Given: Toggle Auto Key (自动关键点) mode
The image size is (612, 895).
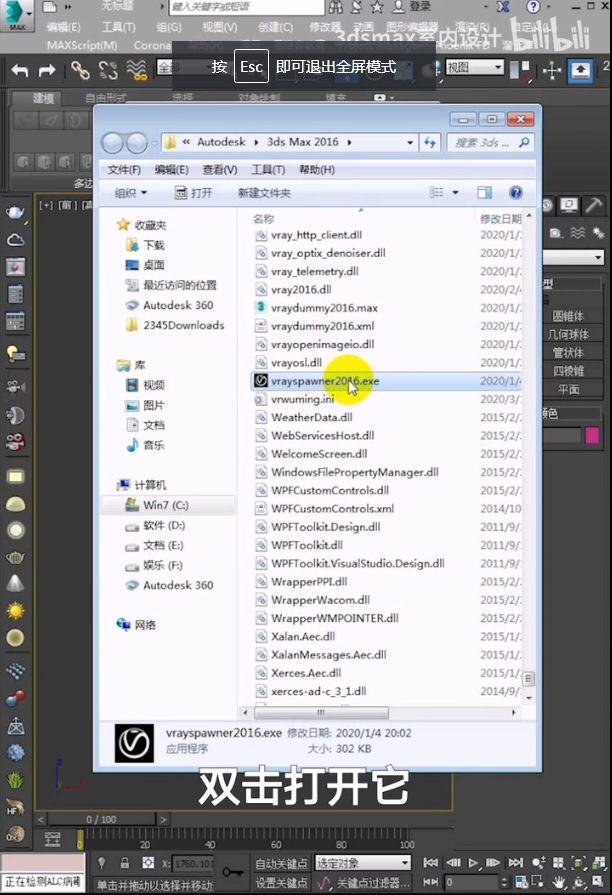Looking at the screenshot, I should click(281, 863).
